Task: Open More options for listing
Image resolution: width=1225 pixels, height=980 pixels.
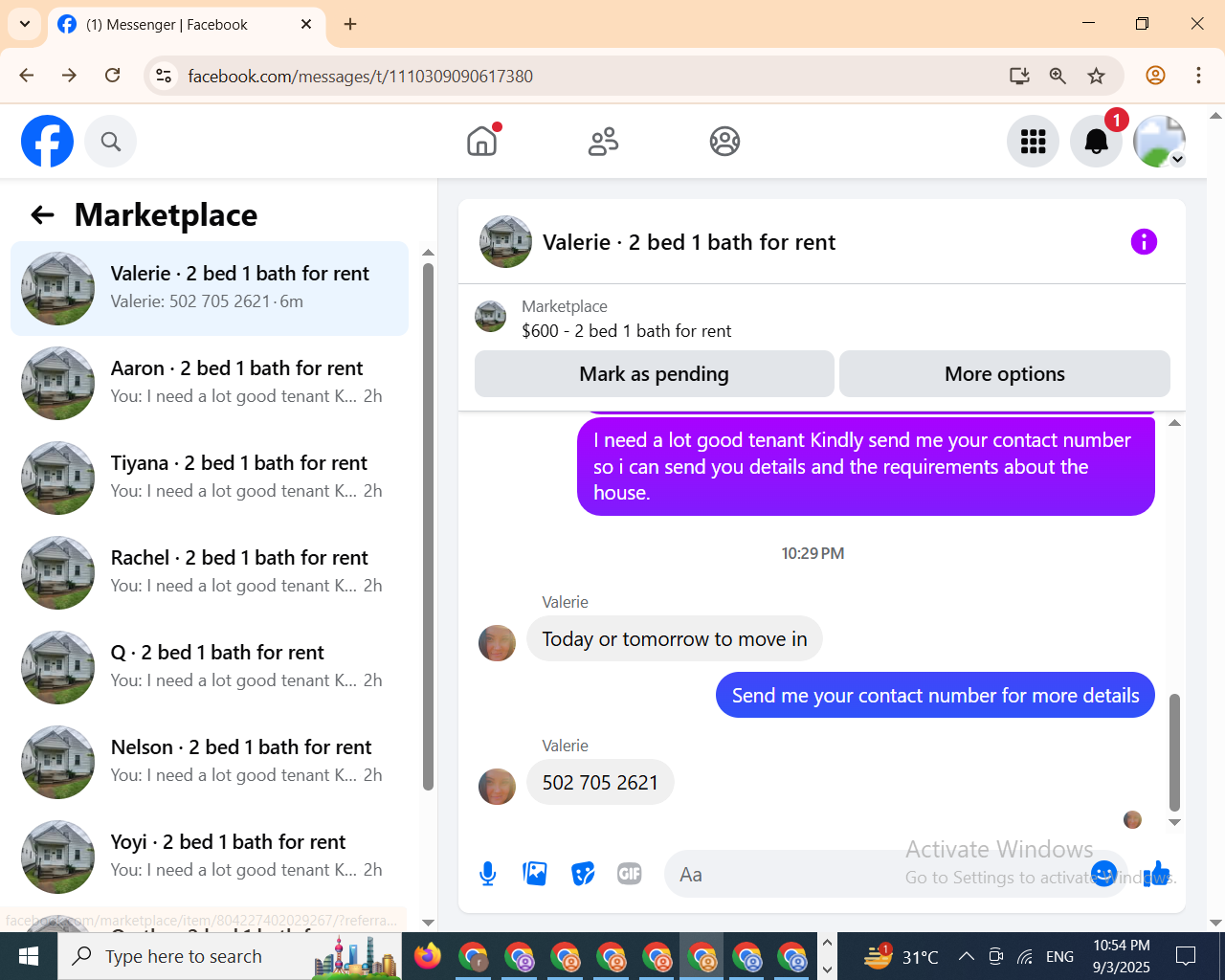Action: point(1005,374)
